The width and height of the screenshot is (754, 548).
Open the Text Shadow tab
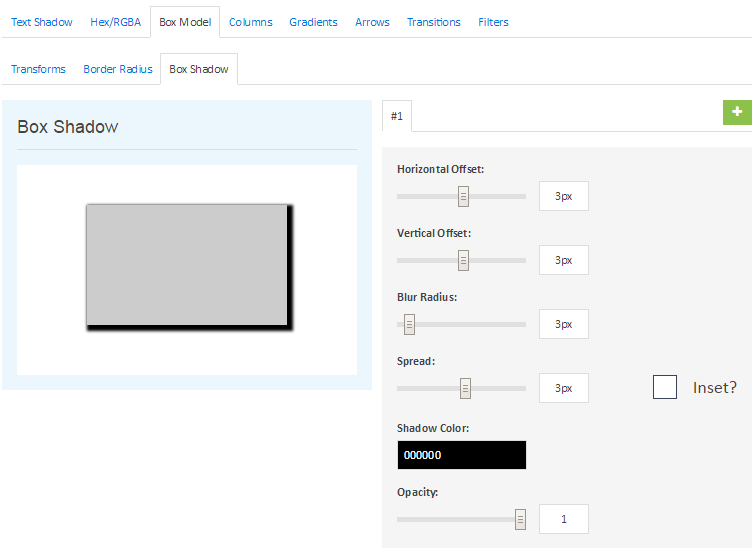42,22
